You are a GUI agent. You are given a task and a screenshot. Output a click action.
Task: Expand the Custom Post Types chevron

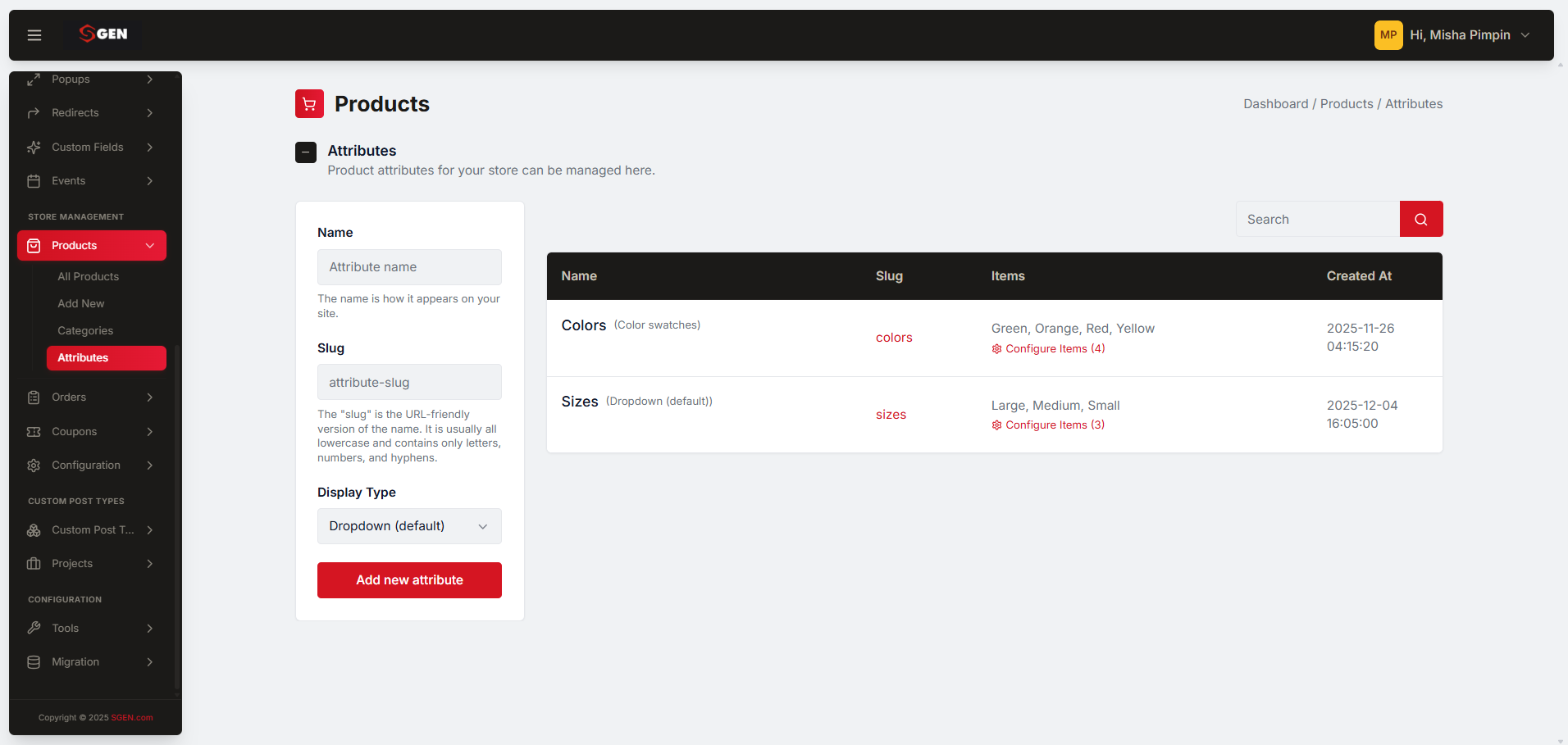click(150, 530)
